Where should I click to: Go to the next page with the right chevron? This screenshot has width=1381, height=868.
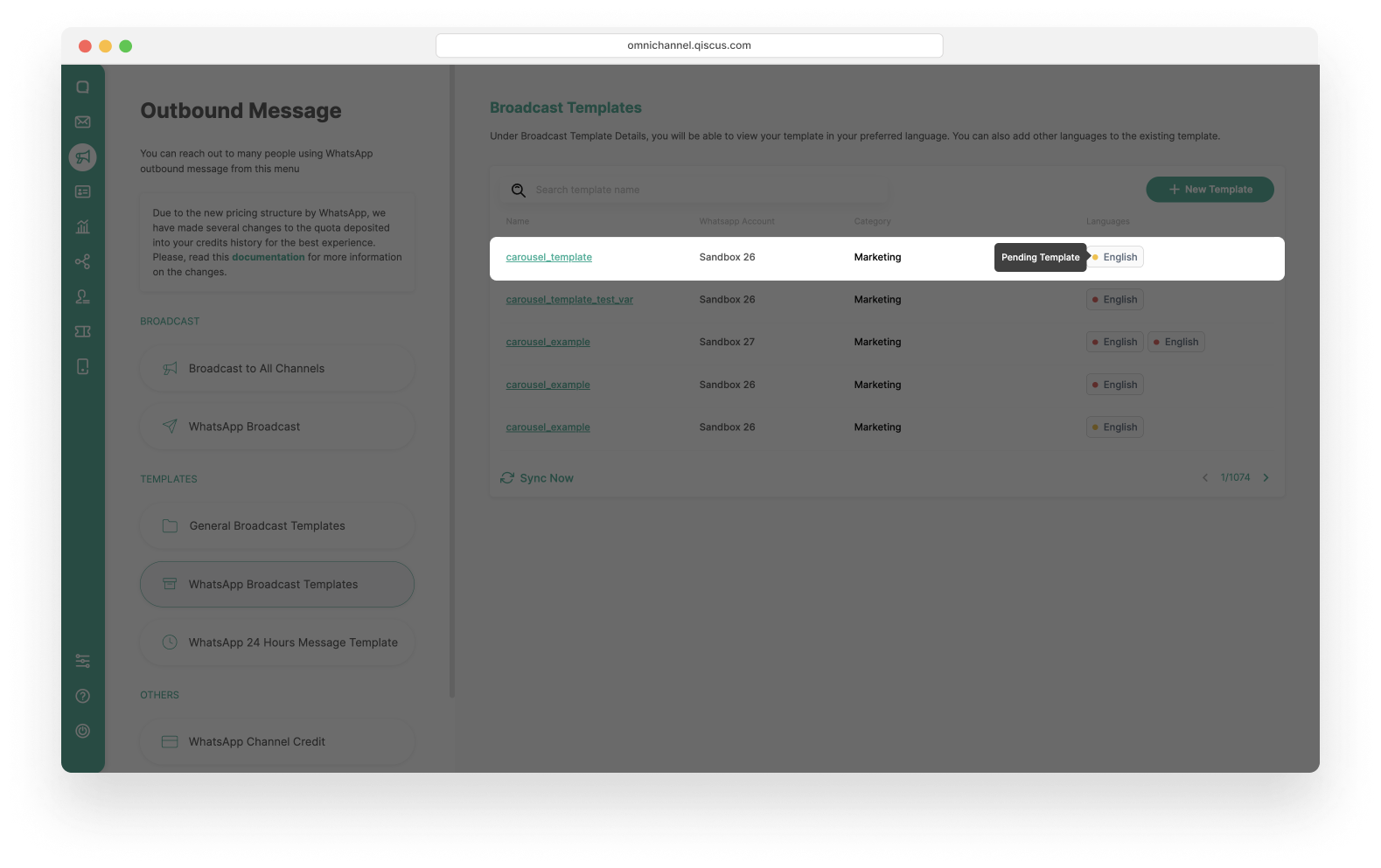pyautogui.click(x=1266, y=477)
